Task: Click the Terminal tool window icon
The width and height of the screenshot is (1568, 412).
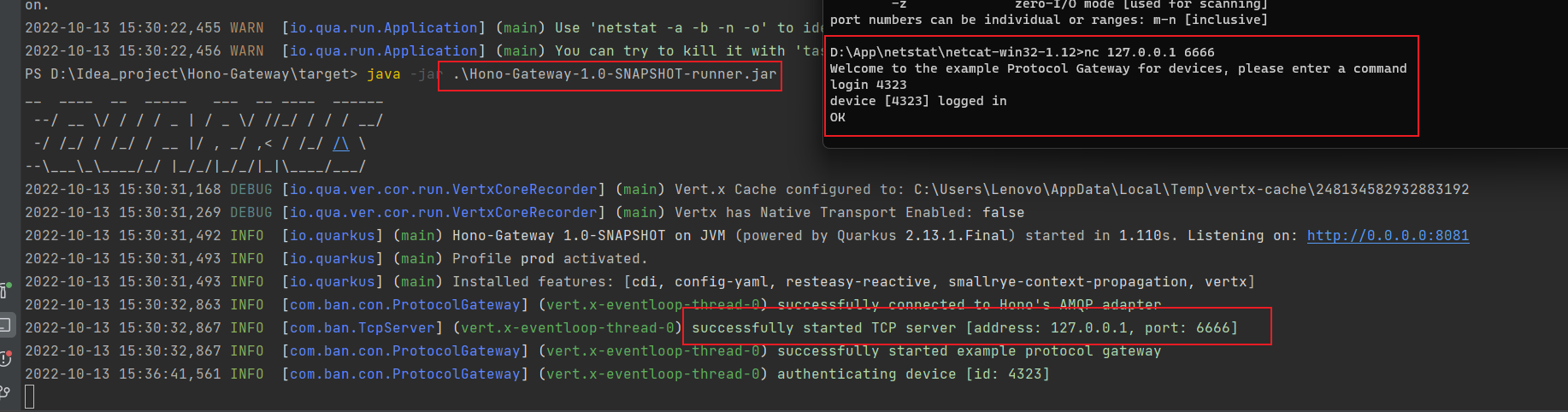Action: click(x=4, y=325)
